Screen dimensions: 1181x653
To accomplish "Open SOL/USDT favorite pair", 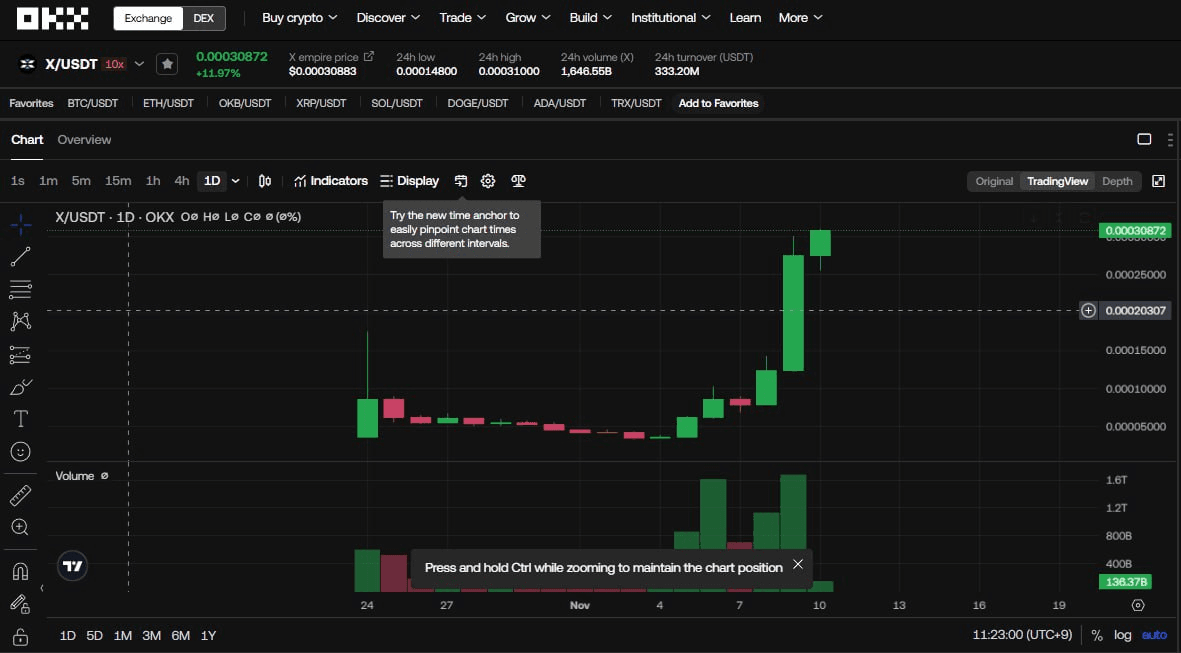I will pos(397,103).
